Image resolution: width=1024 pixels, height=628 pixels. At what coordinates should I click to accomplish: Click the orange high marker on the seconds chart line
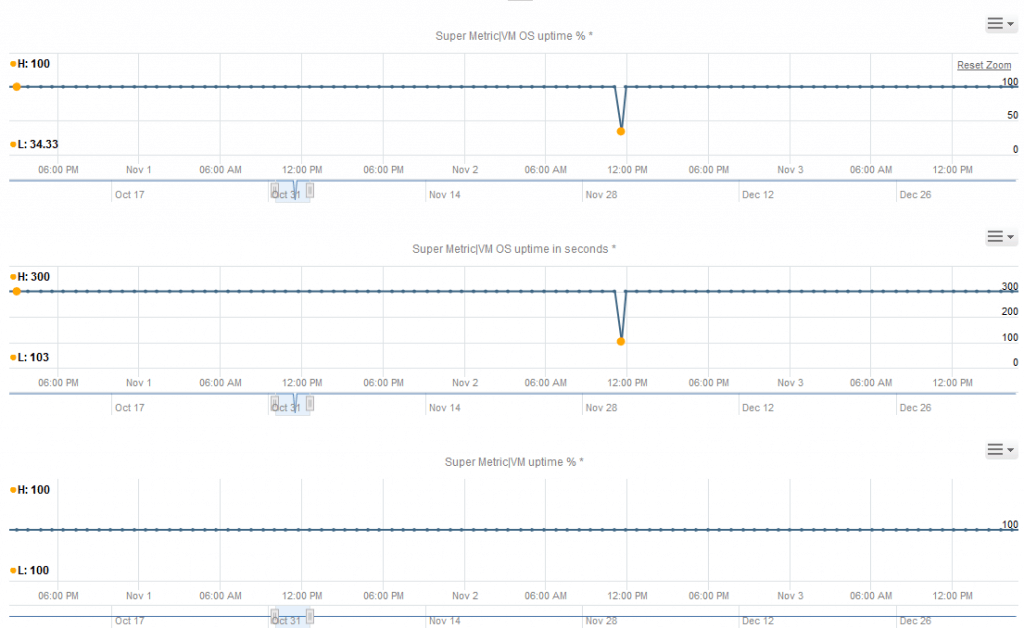click(16, 291)
